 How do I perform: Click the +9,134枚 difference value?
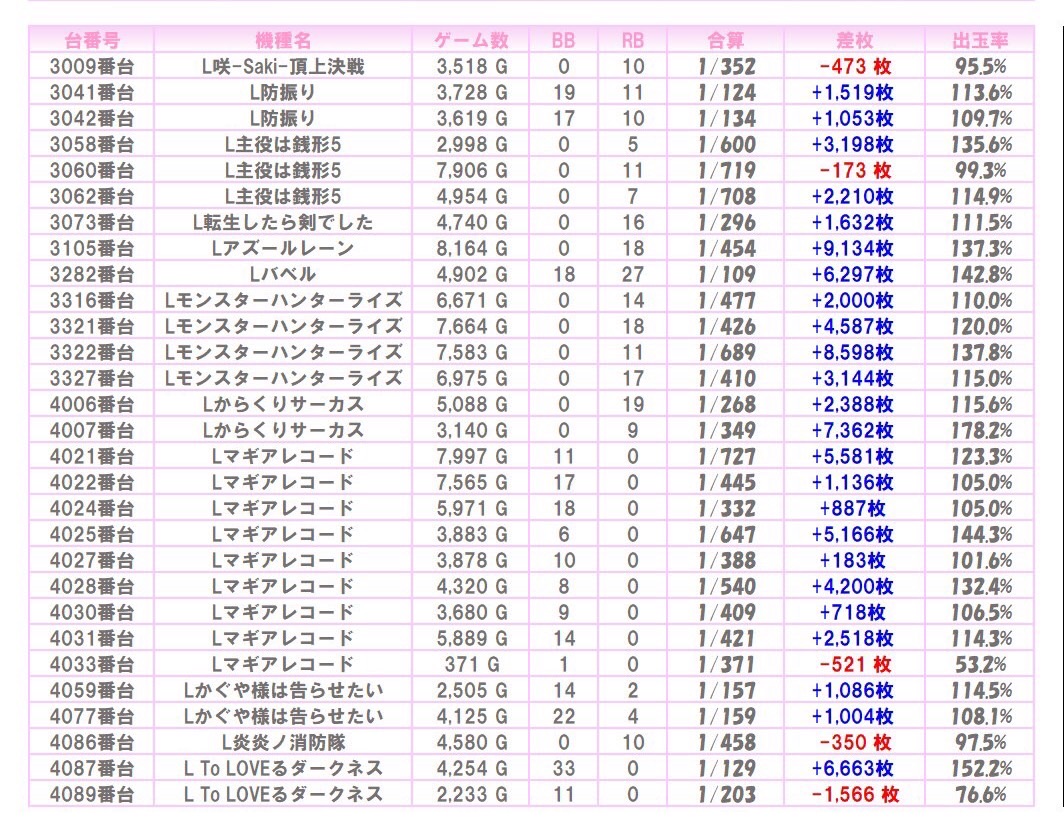click(854, 249)
